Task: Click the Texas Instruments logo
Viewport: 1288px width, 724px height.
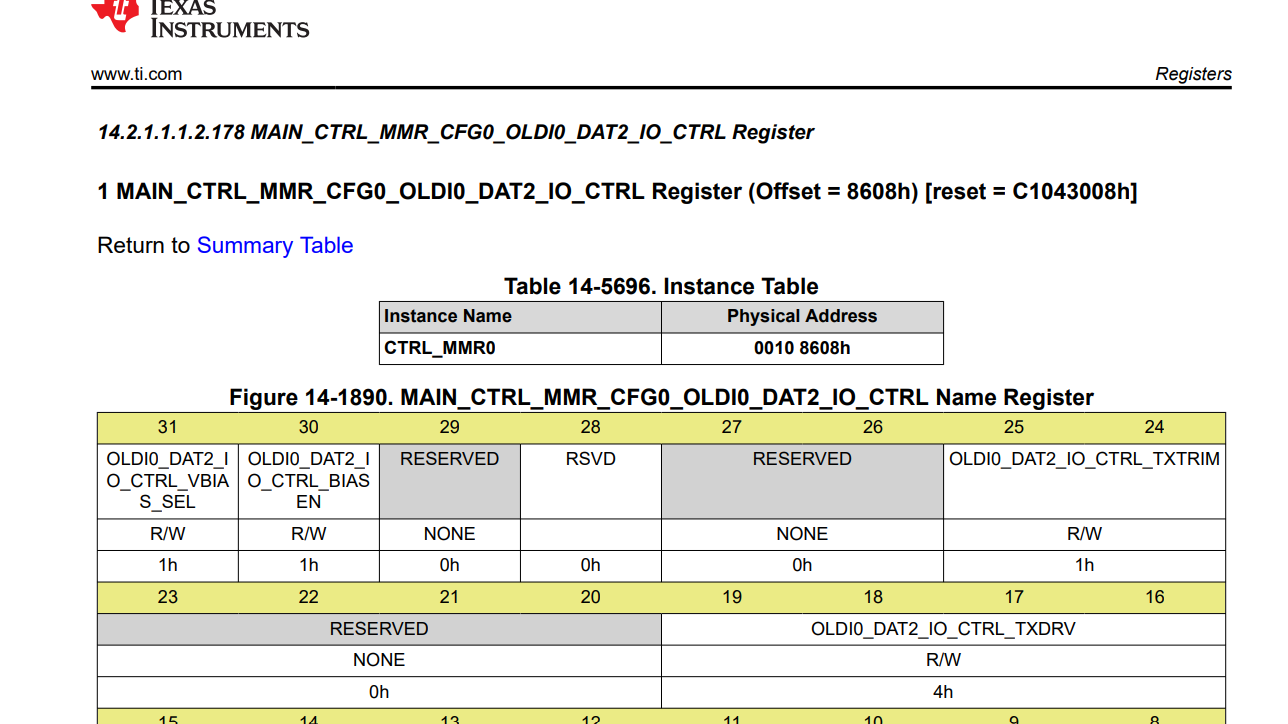Action: pyautogui.click(x=200, y=18)
